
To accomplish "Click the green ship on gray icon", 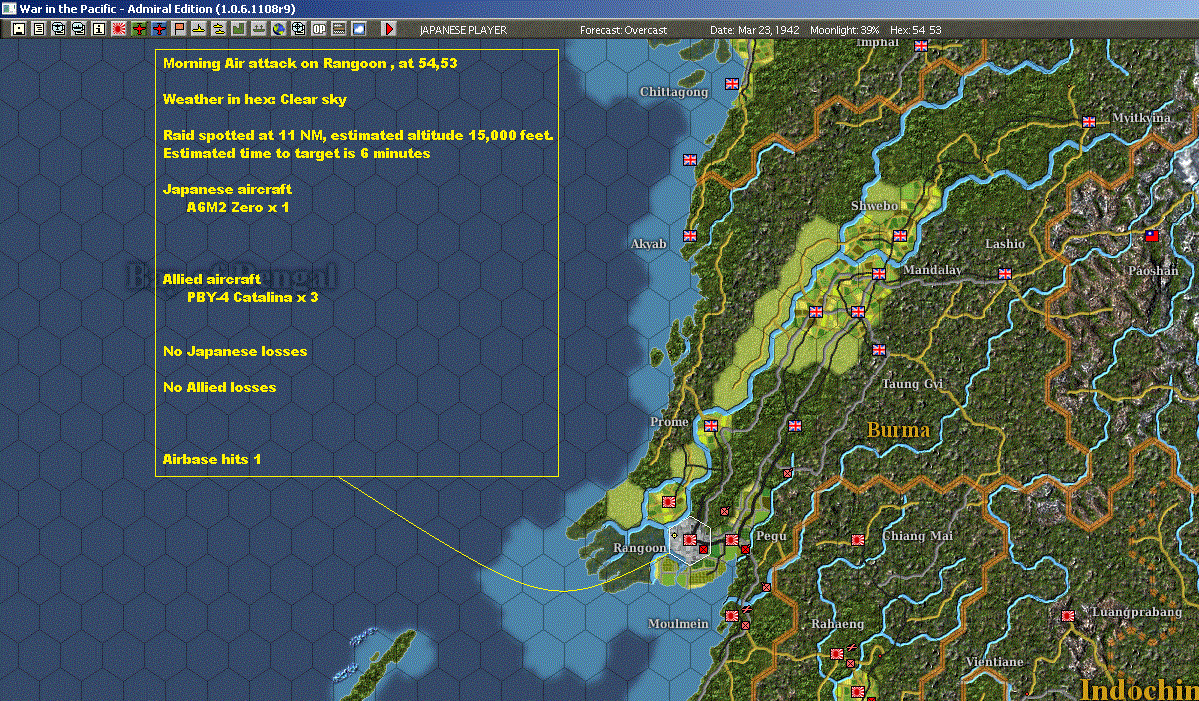I will pyautogui.click(x=258, y=29).
